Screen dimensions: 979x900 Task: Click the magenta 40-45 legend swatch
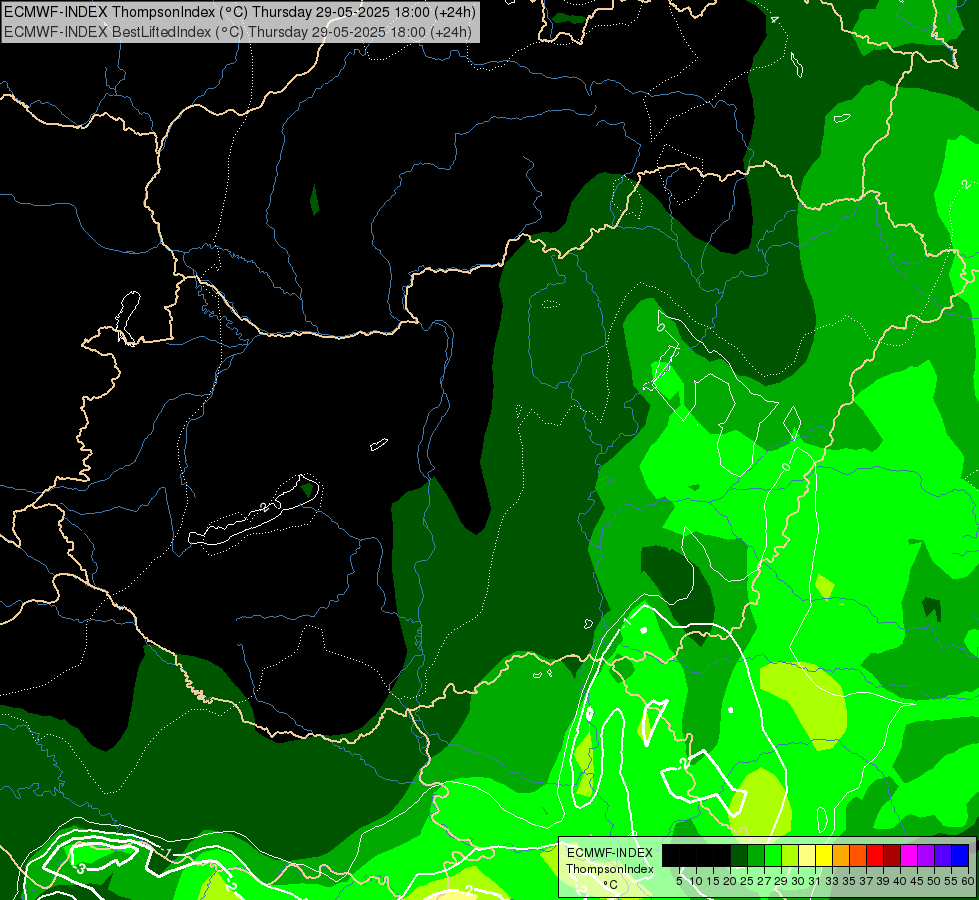click(908, 855)
